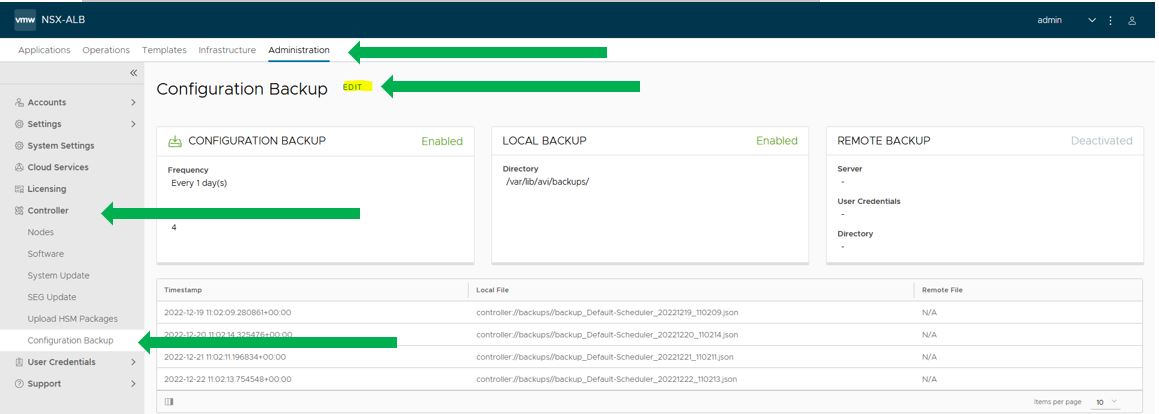Select Controller in the sidebar
Screen dimensions: 1159x414
[x=48, y=211]
